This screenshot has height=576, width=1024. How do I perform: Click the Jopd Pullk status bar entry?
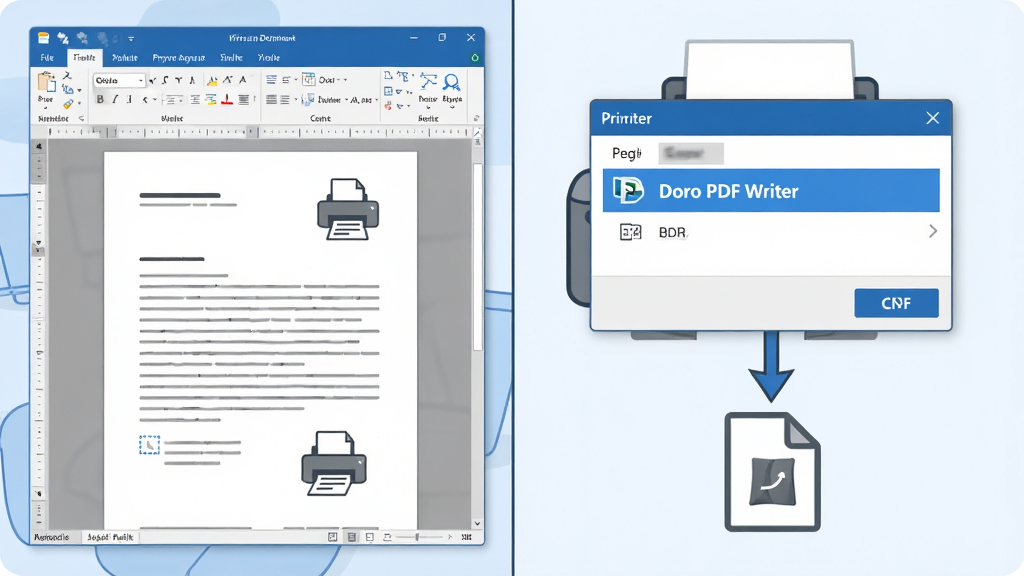click(x=110, y=537)
